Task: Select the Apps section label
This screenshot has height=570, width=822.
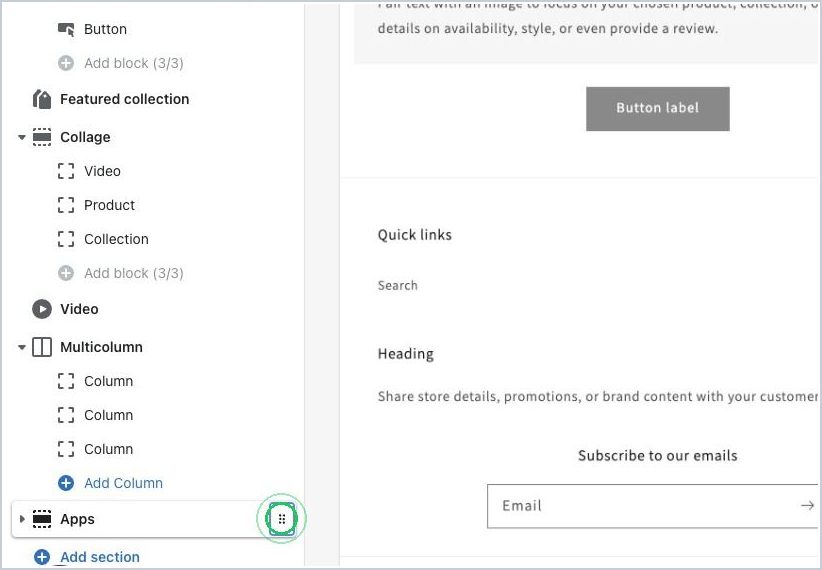Action: pyautogui.click(x=78, y=519)
